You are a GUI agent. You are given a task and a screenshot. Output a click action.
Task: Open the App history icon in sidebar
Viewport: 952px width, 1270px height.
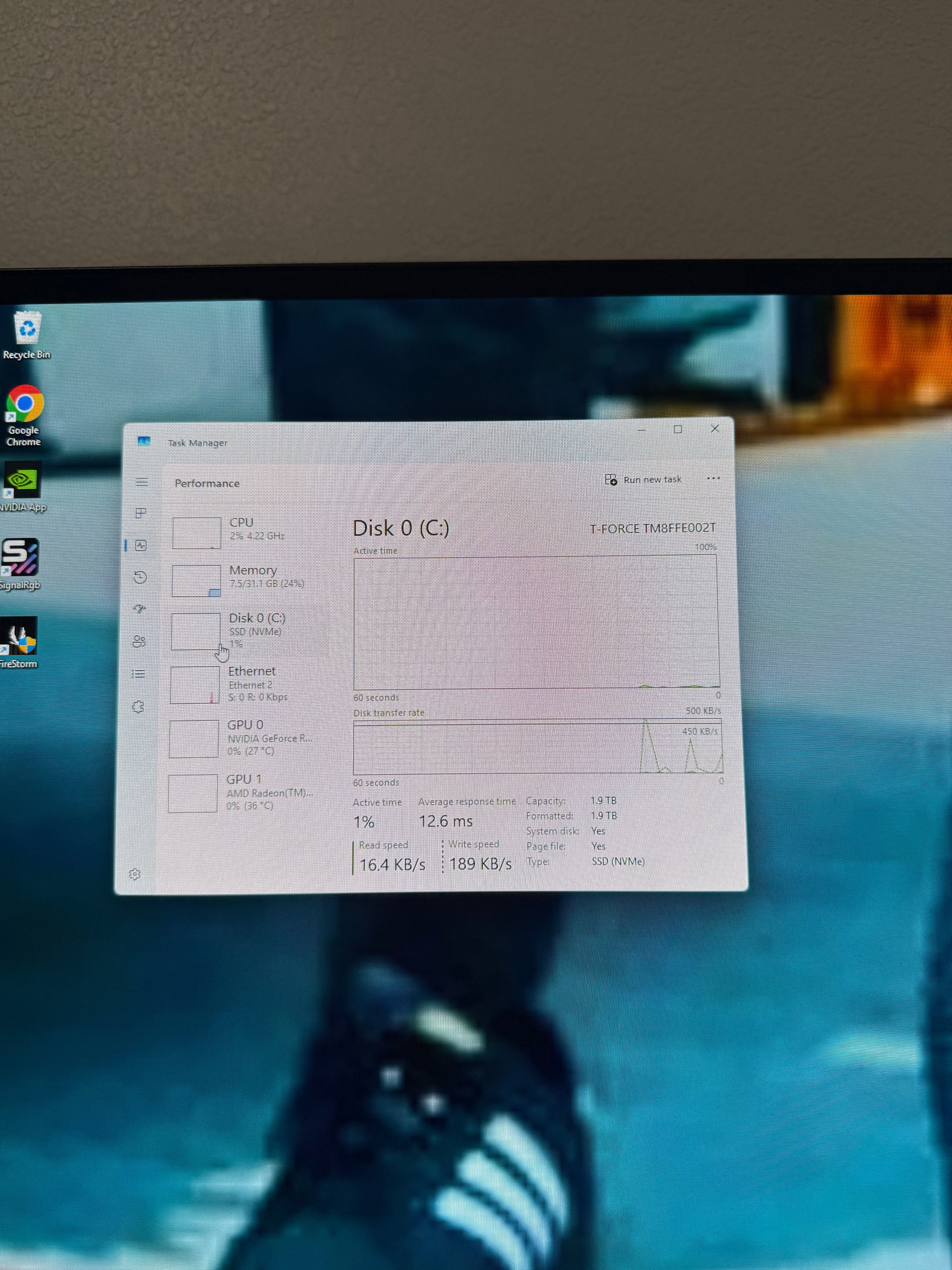pos(140,577)
